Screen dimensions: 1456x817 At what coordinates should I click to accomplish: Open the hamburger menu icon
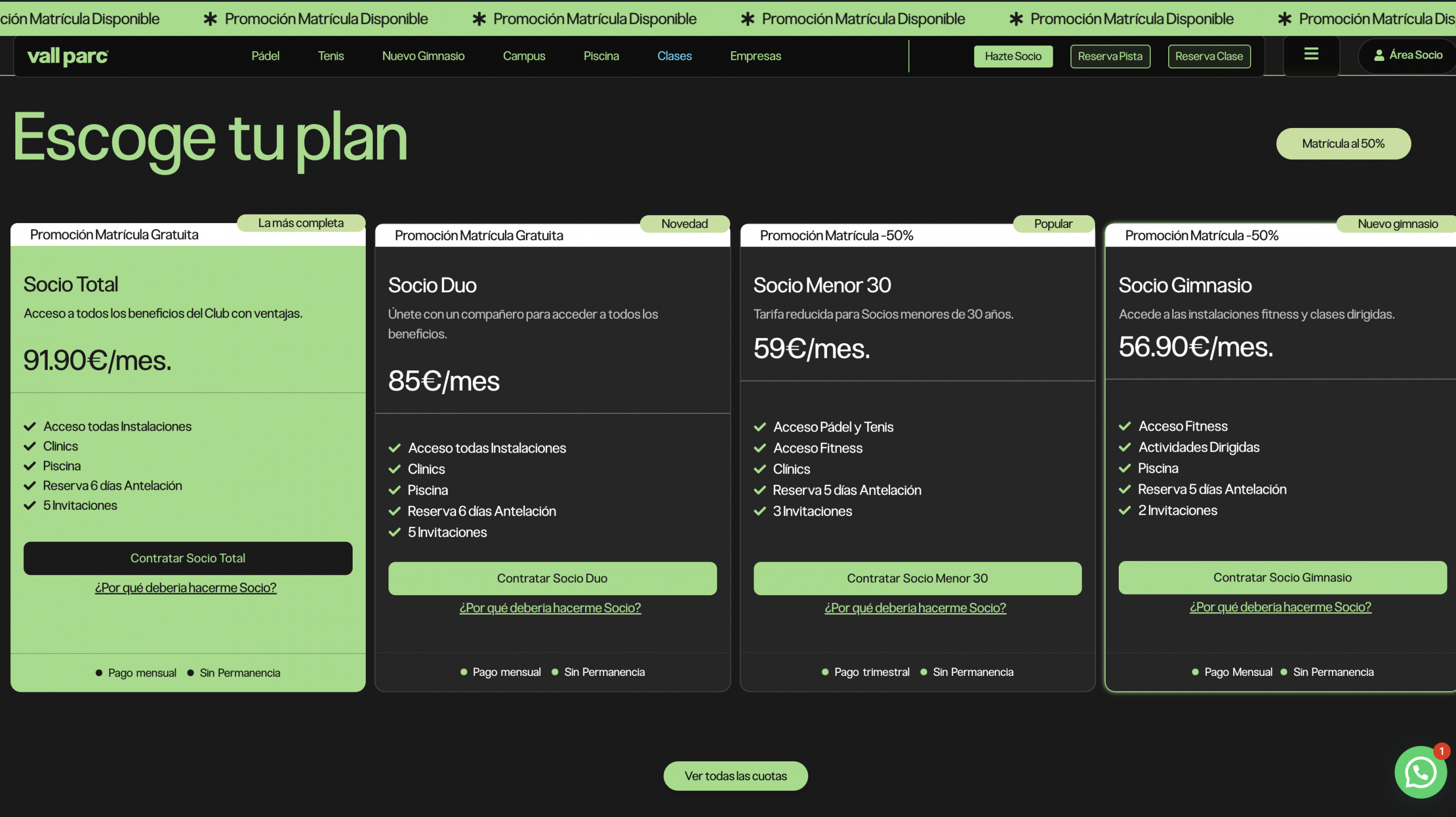pos(1311,54)
